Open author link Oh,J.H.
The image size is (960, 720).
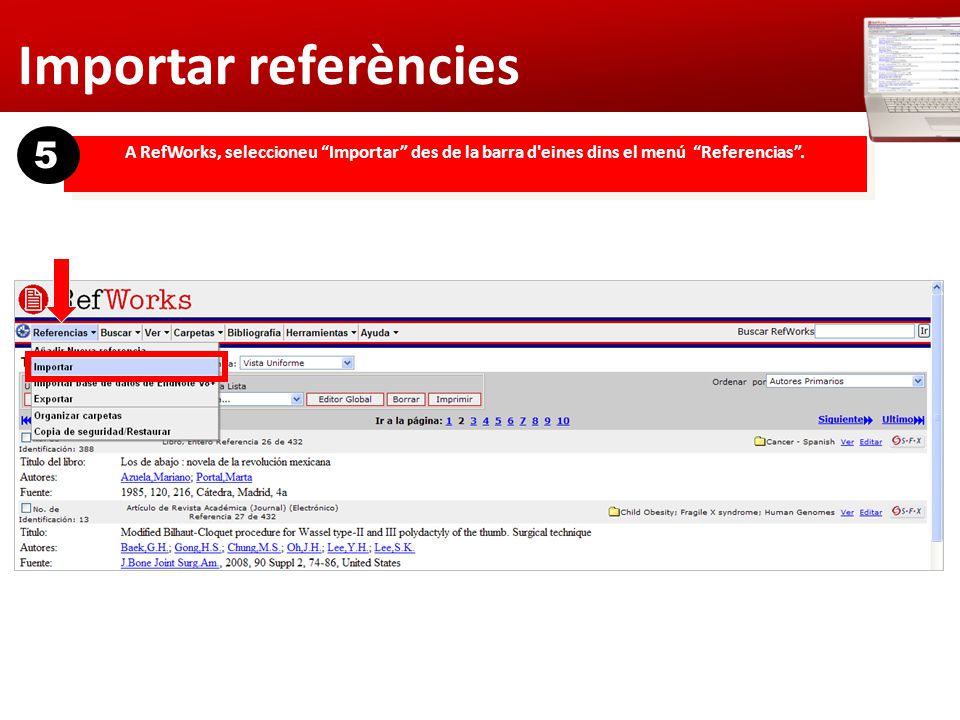click(x=305, y=547)
